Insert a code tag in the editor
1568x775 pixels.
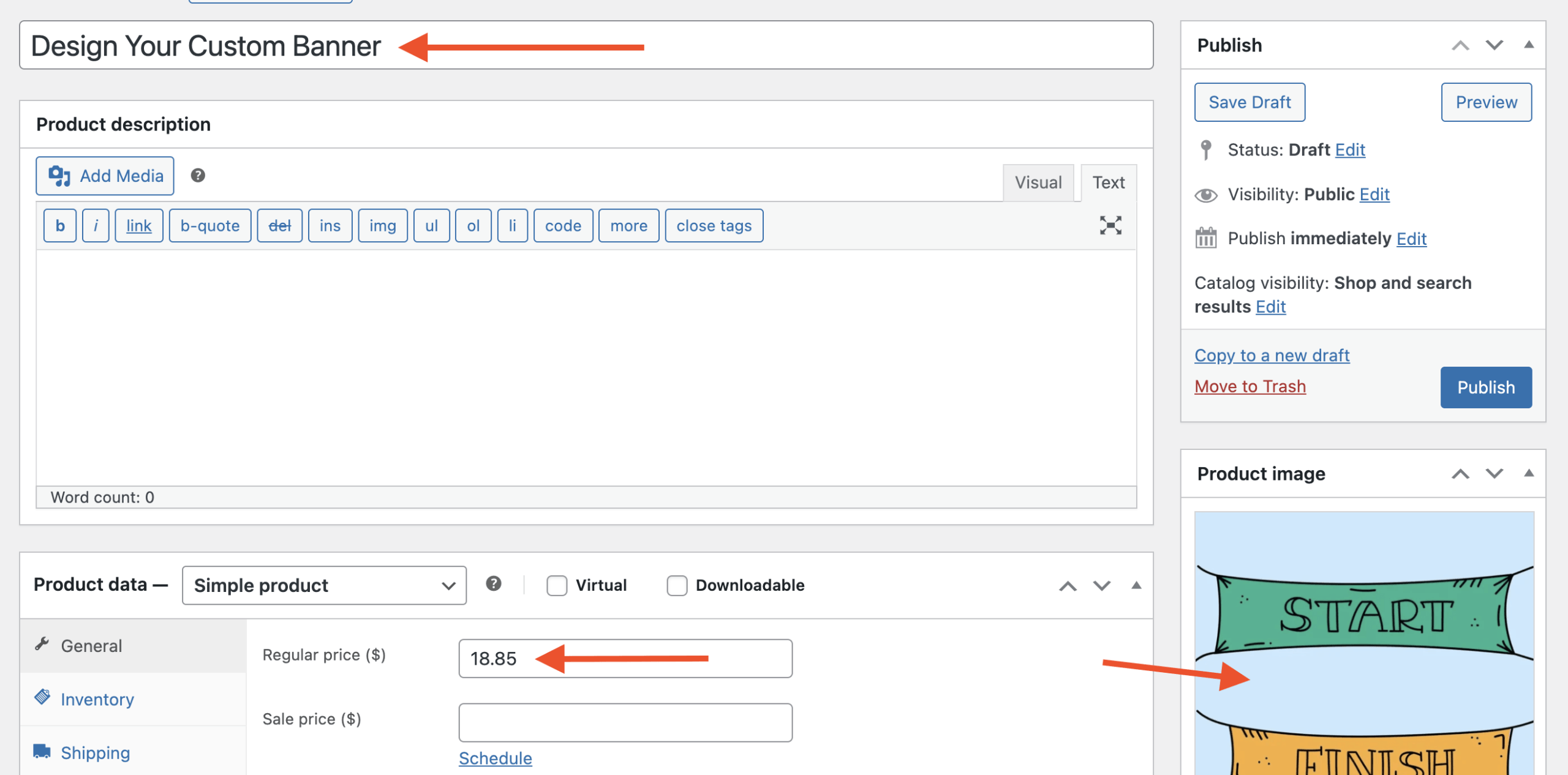[x=562, y=225]
